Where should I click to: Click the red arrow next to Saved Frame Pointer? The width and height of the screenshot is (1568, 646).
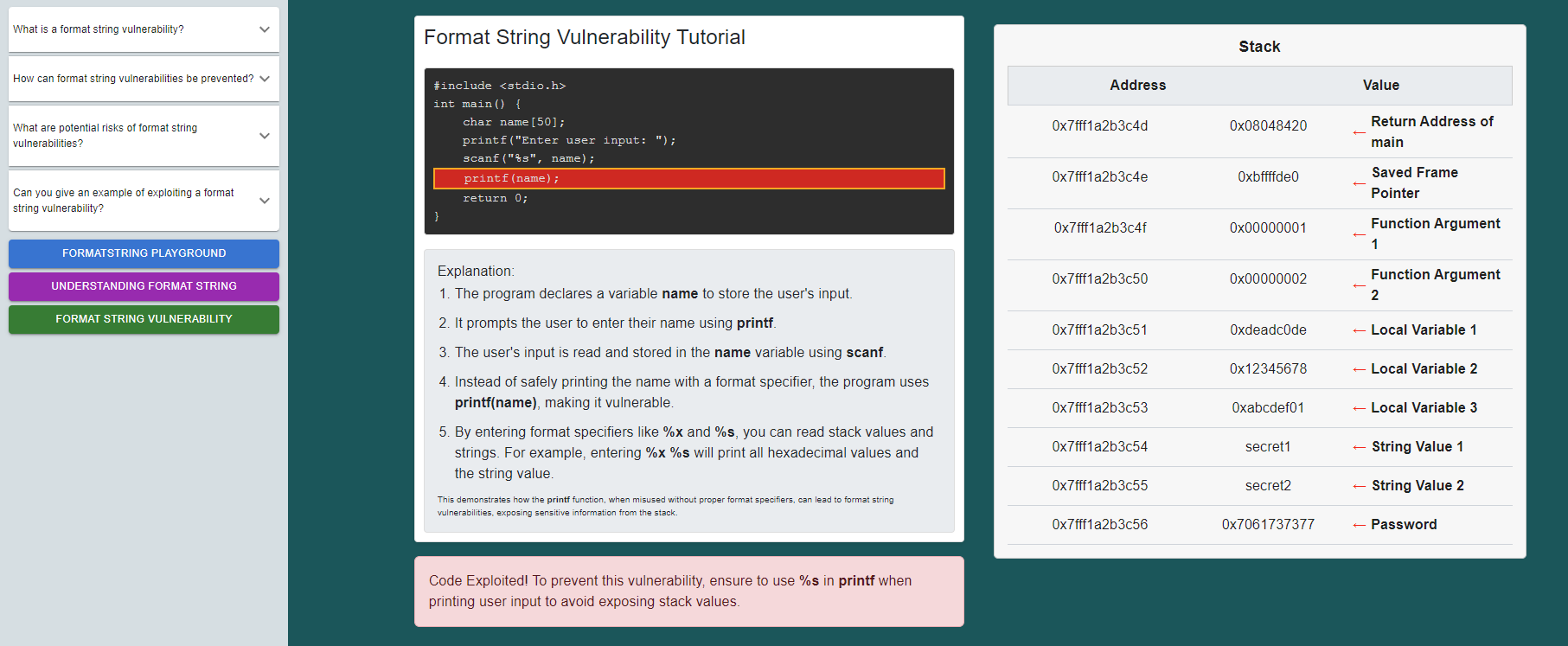(1359, 183)
